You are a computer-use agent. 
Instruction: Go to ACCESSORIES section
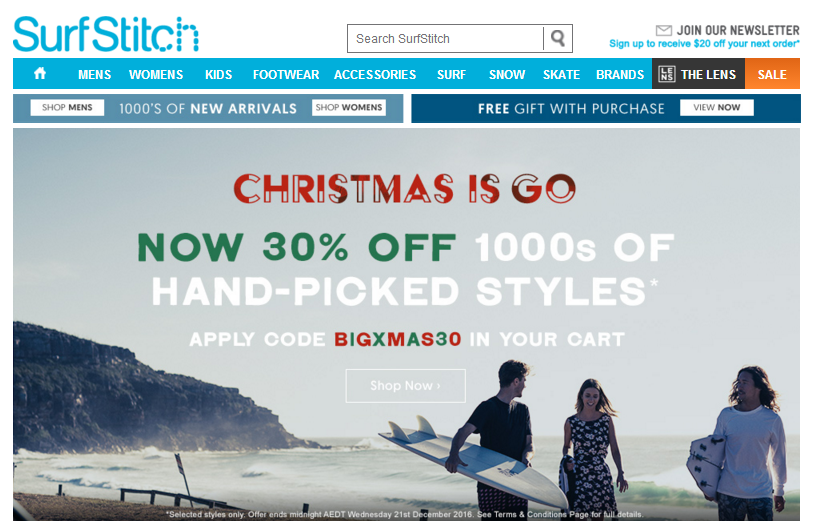coord(375,75)
